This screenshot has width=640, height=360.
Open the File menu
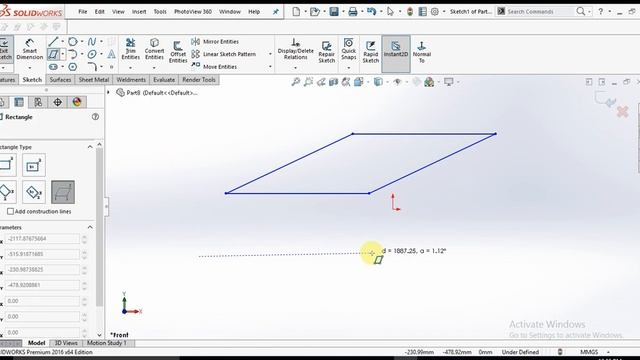[82, 12]
